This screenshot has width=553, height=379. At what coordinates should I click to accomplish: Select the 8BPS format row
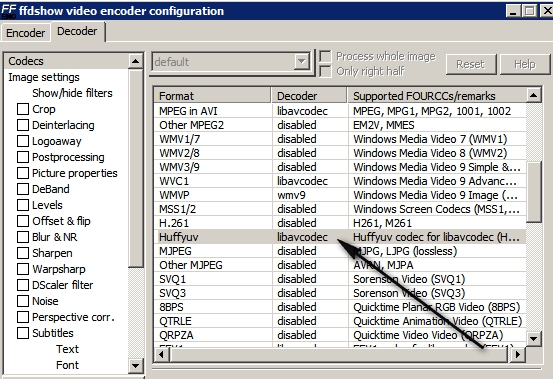(x=340, y=307)
